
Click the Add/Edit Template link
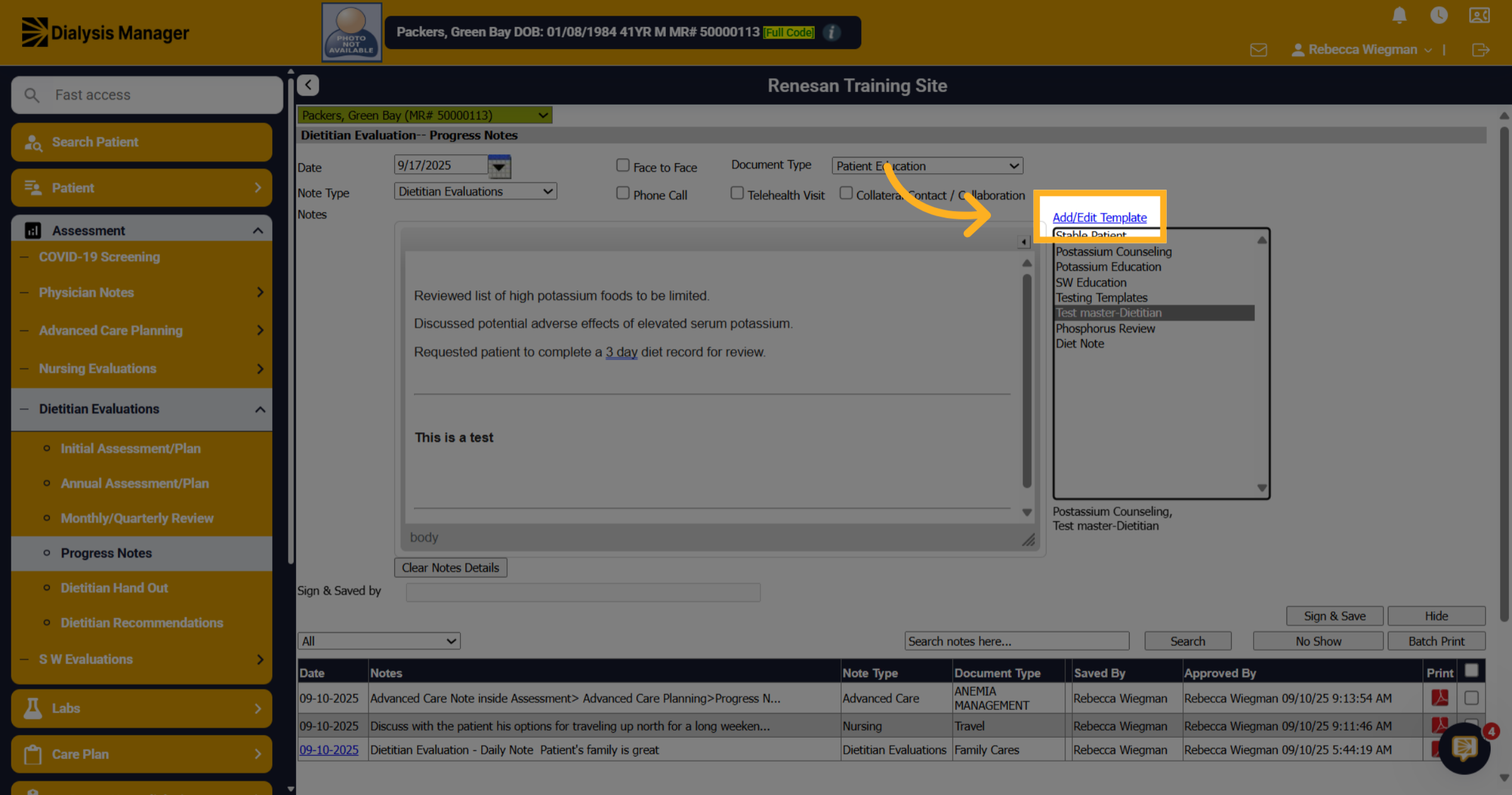coord(1099,217)
